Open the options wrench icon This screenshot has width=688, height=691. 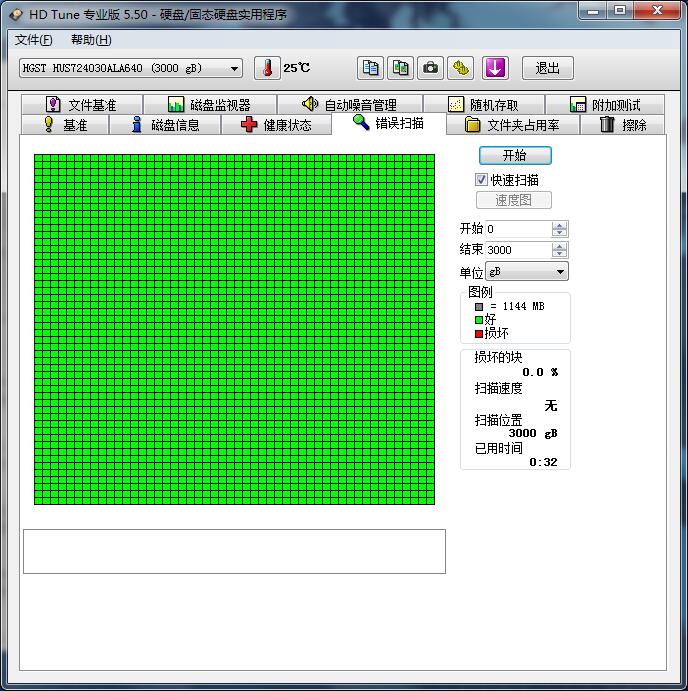pos(461,68)
